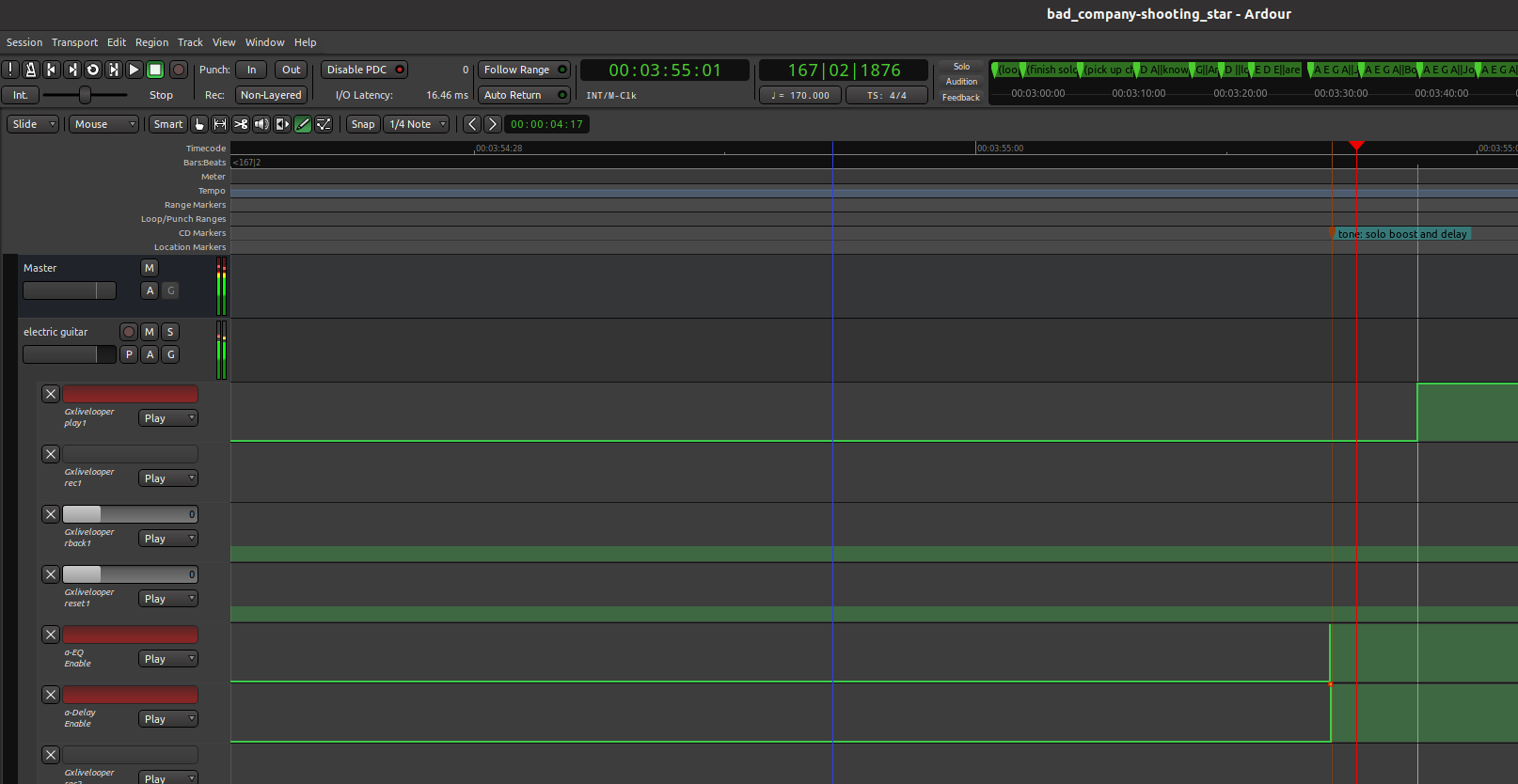
Task: Select the Cut scissors tool
Action: [x=241, y=124]
